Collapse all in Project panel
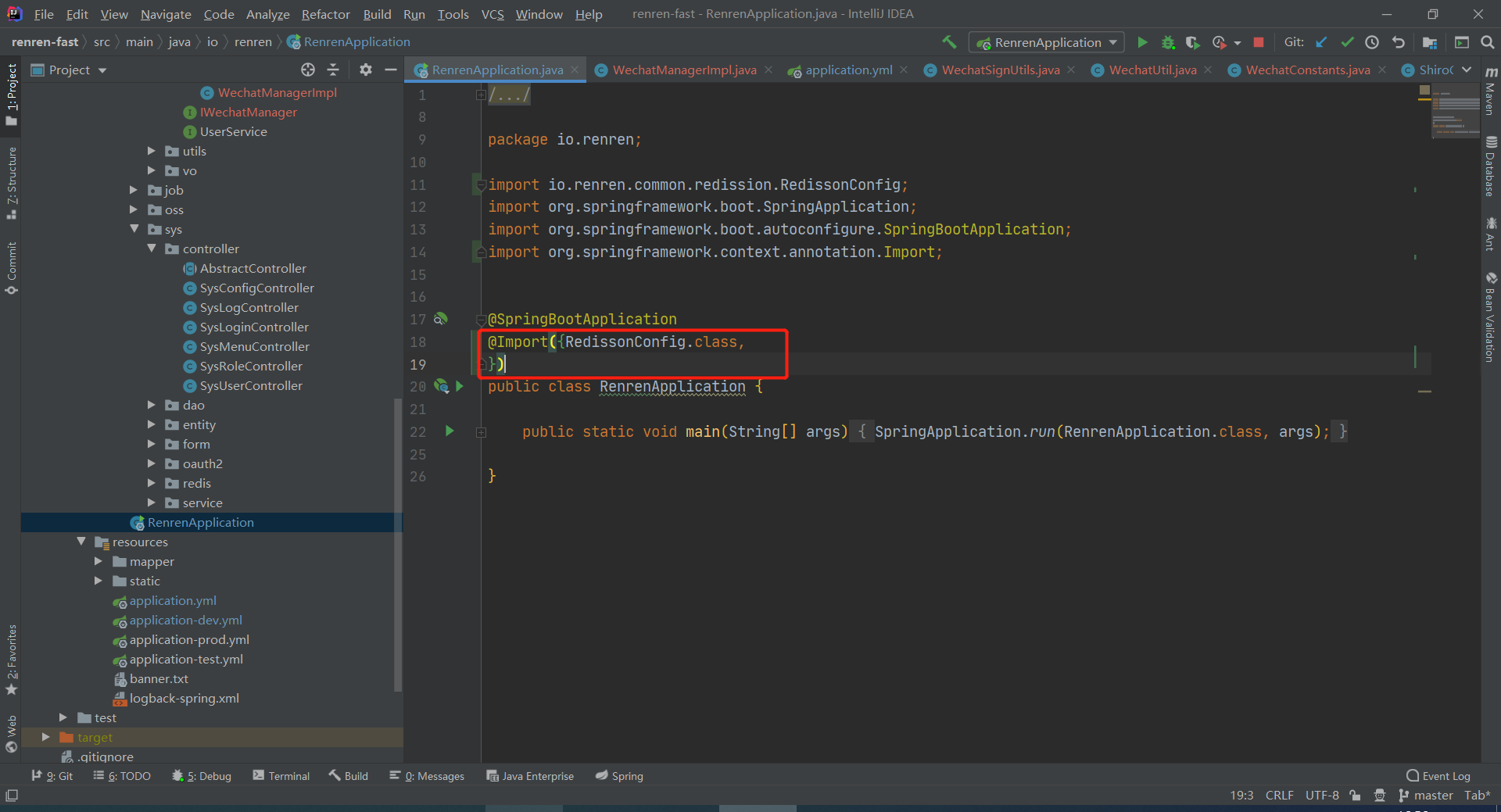Viewport: 1501px width, 812px height. point(333,70)
